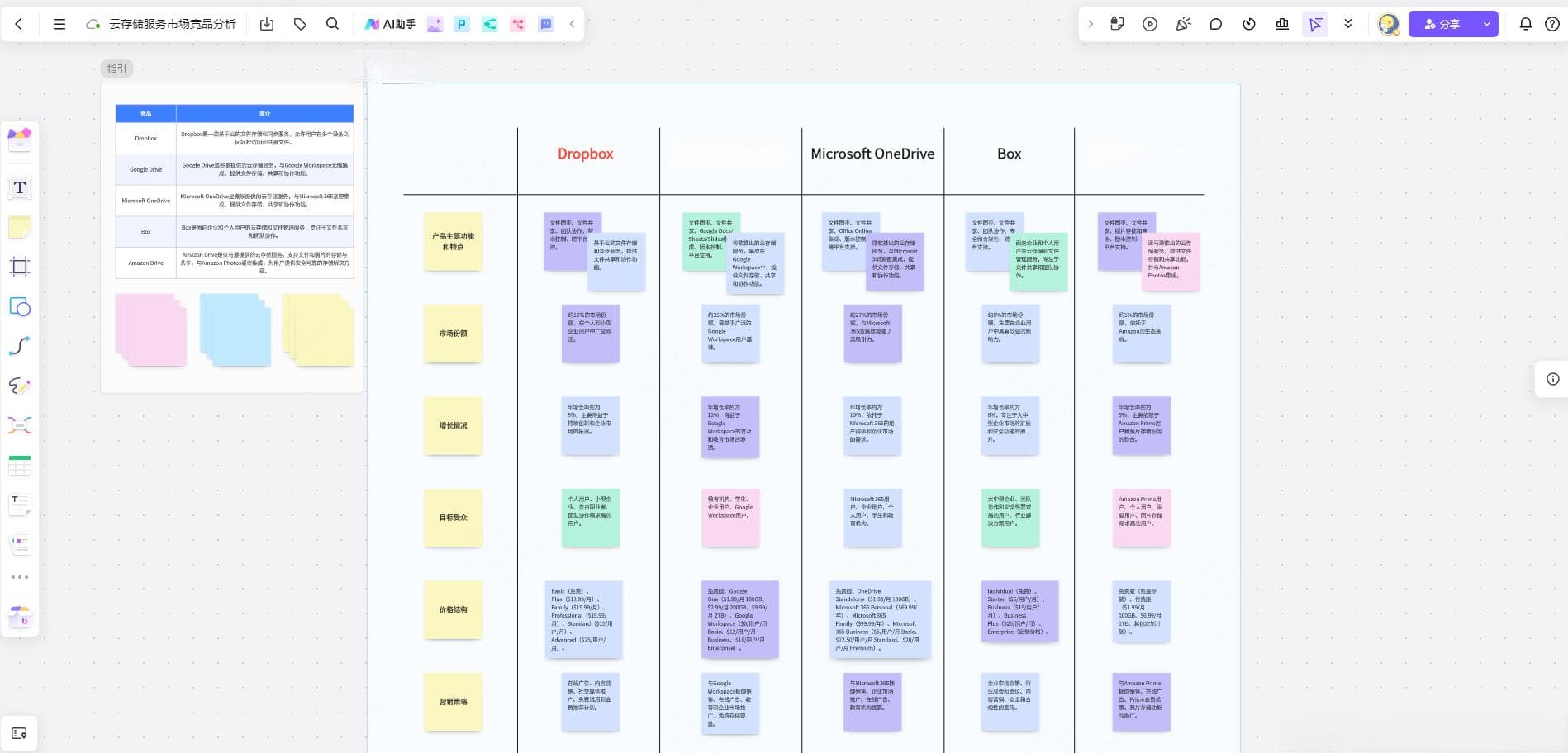Click the Google Drive row in guide table

tap(235, 169)
